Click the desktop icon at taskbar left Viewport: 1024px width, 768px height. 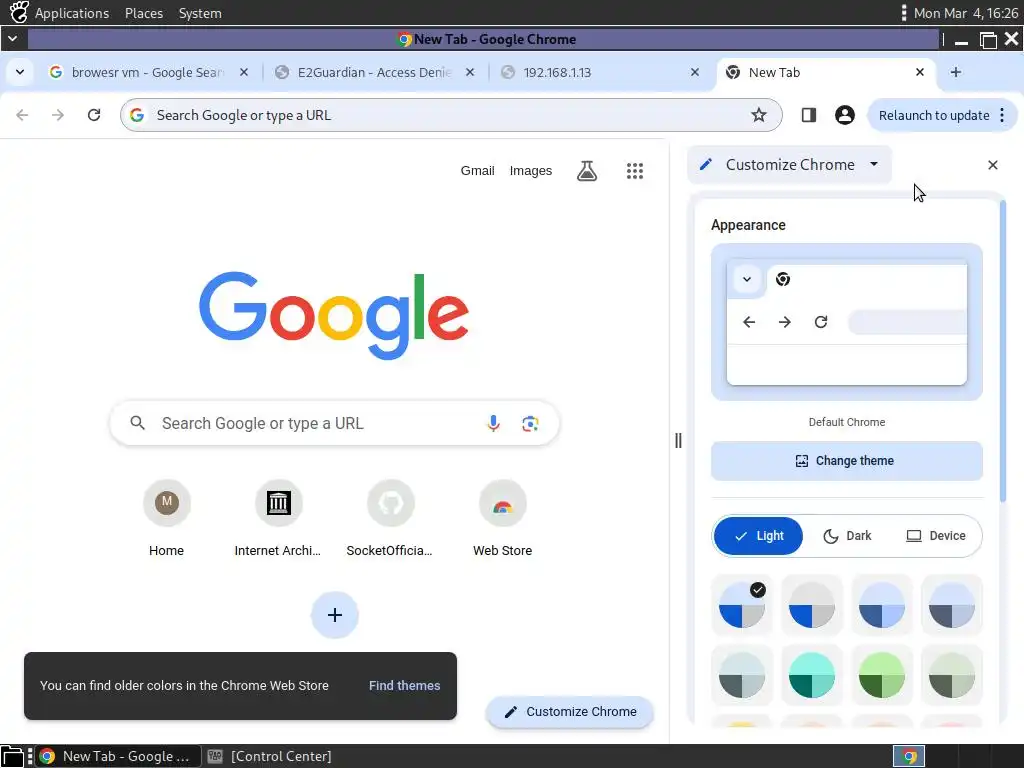coord(12,756)
